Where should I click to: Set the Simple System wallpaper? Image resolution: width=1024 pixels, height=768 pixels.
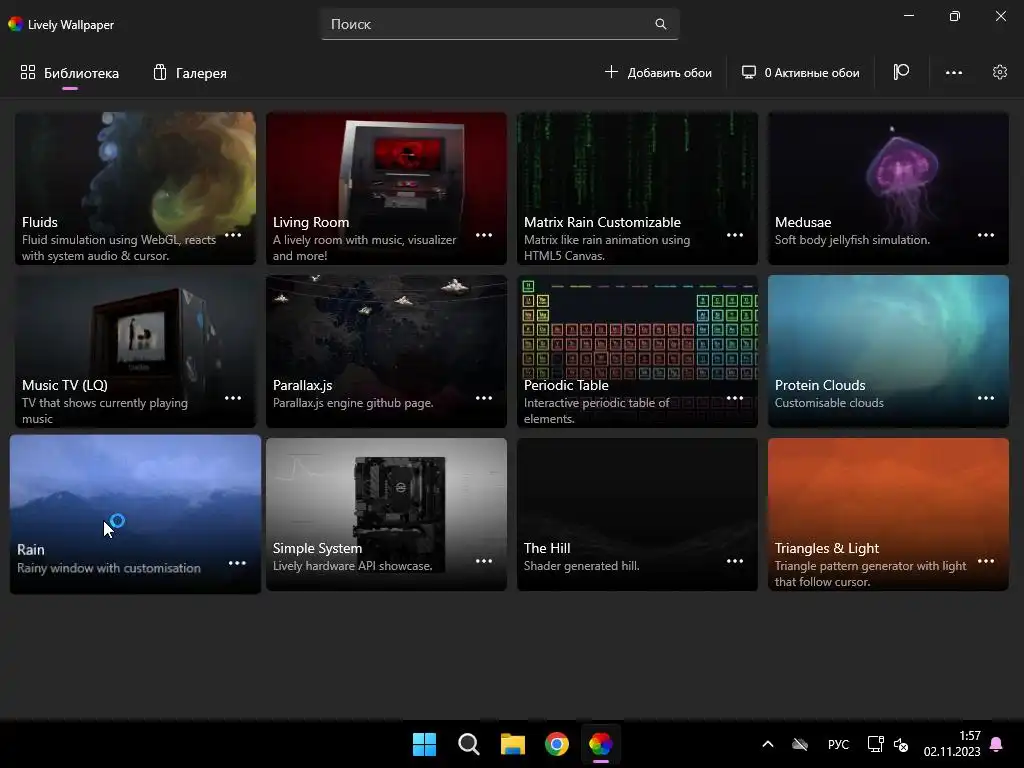pos(386,515)
